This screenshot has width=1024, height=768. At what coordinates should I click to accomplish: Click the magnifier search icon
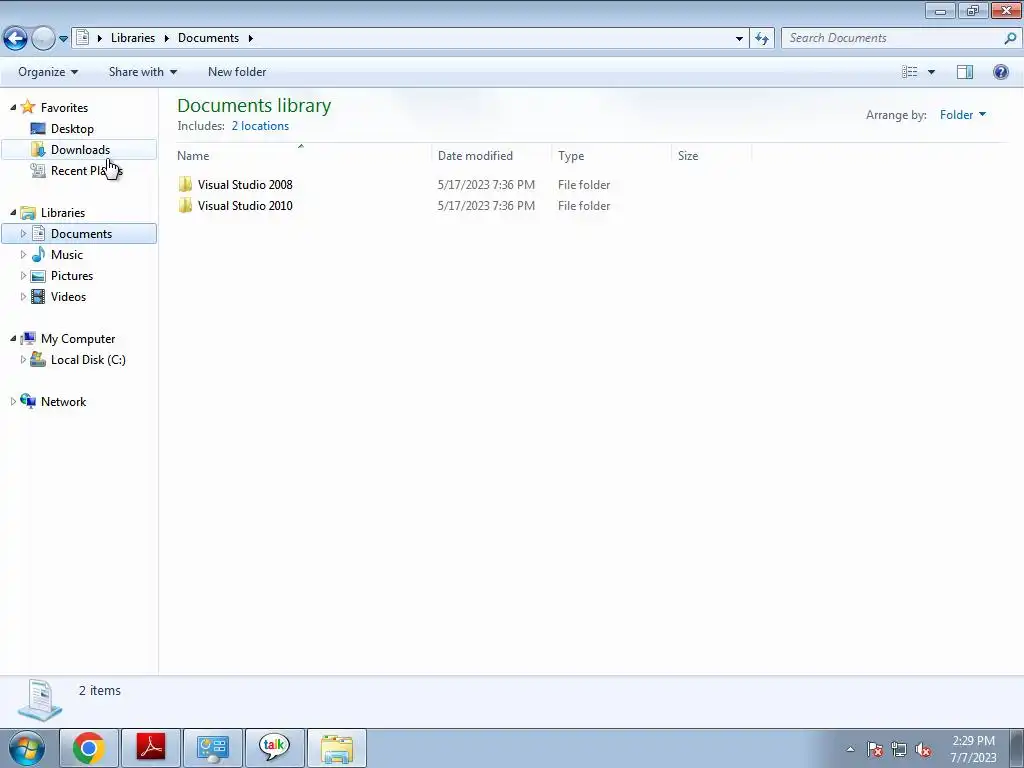pos(1010,38)
